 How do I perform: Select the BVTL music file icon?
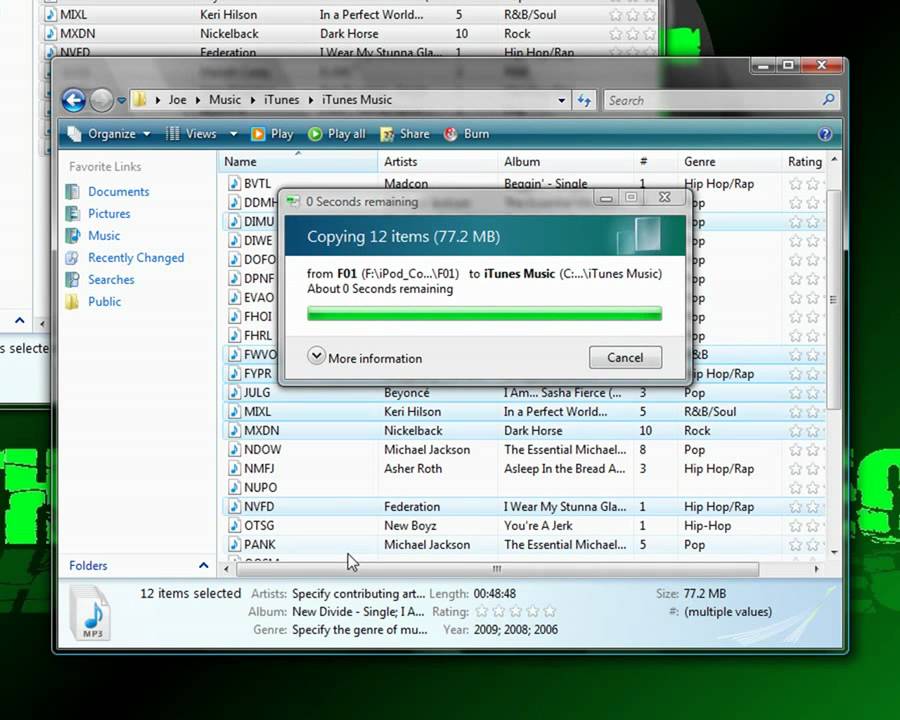(x=234, y=184)
